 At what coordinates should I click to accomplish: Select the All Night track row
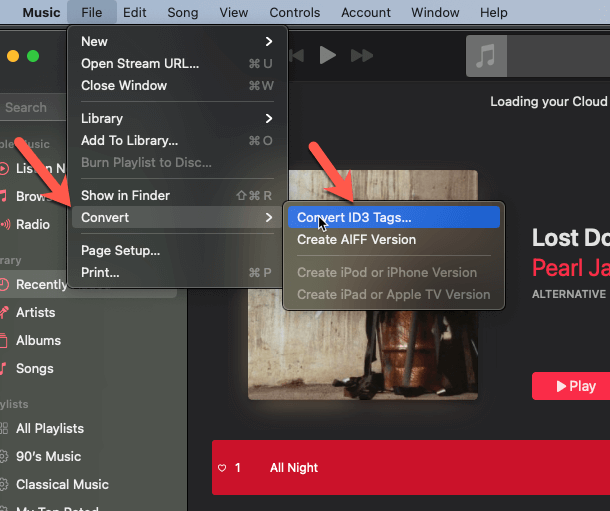pyautogui.click(x=411, y=467)
